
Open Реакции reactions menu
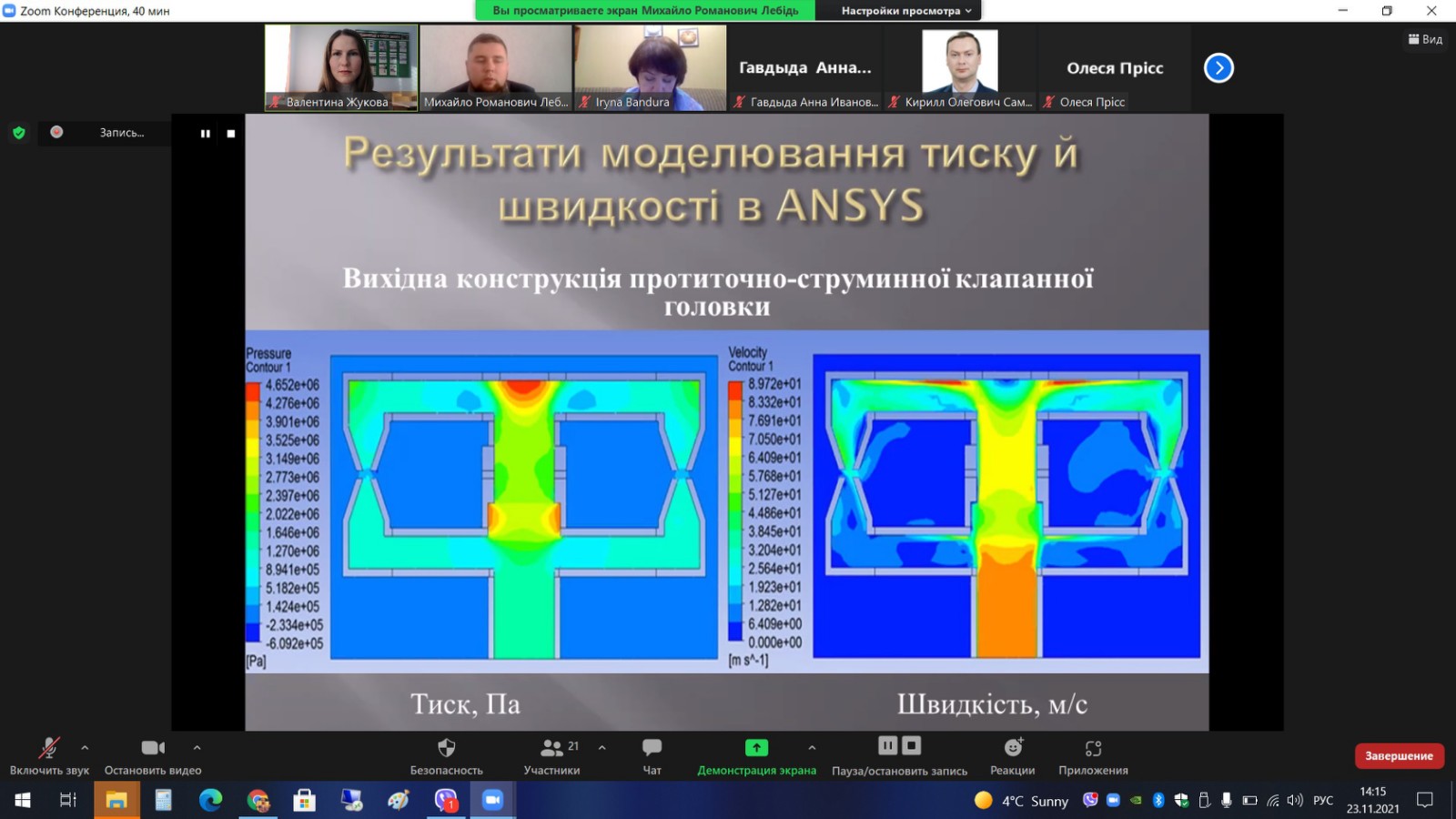tap(1013, 748)
